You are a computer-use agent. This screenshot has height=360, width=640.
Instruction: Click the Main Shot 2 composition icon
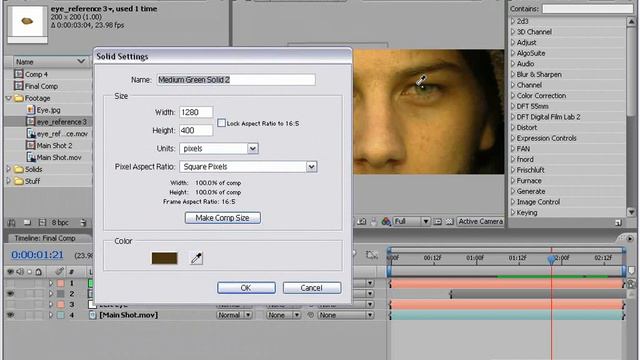pyautogui.click(x=31, y=145)
